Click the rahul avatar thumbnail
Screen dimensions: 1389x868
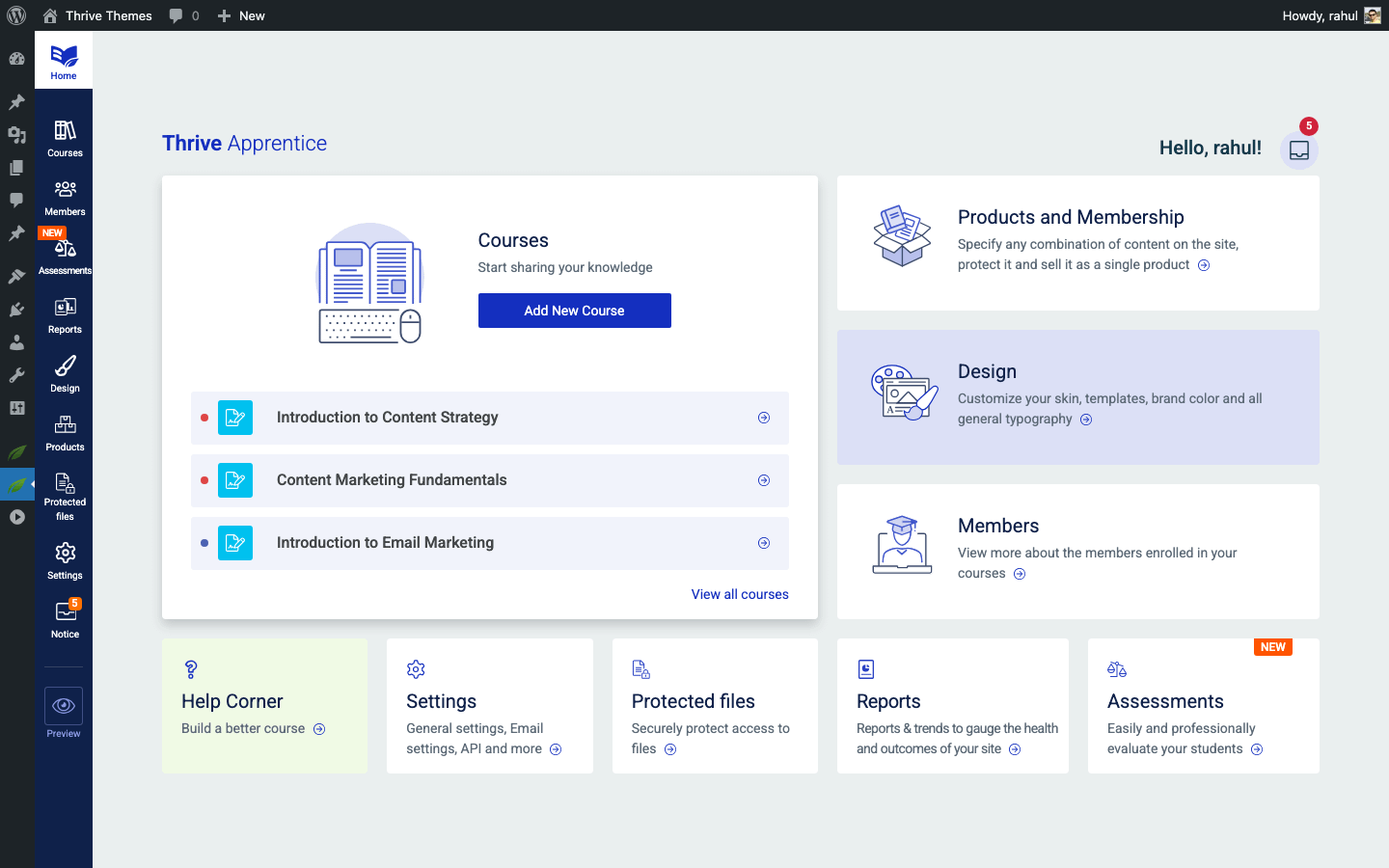pyautogui.click(x=1373, y=15)
